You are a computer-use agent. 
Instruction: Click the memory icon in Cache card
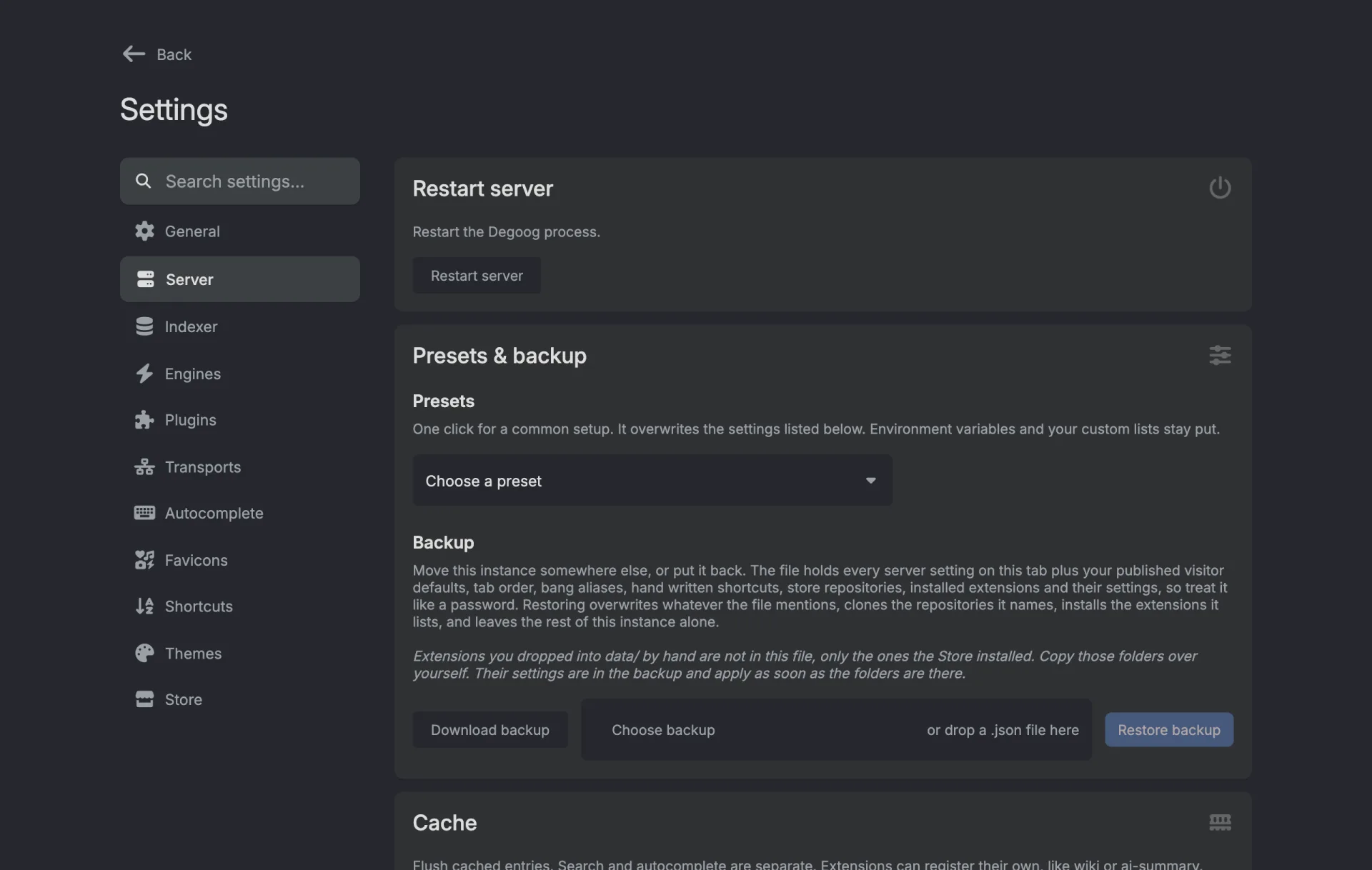point(1220,823)
